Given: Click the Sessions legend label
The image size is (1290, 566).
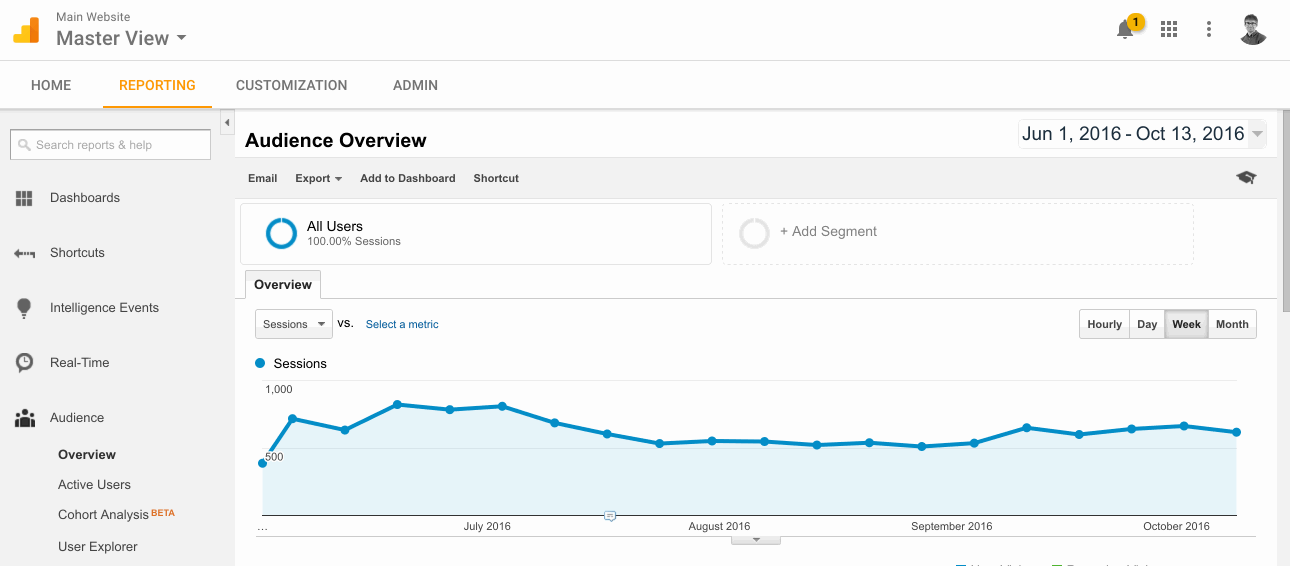Looking at the screenshot, I should (300, 364).
